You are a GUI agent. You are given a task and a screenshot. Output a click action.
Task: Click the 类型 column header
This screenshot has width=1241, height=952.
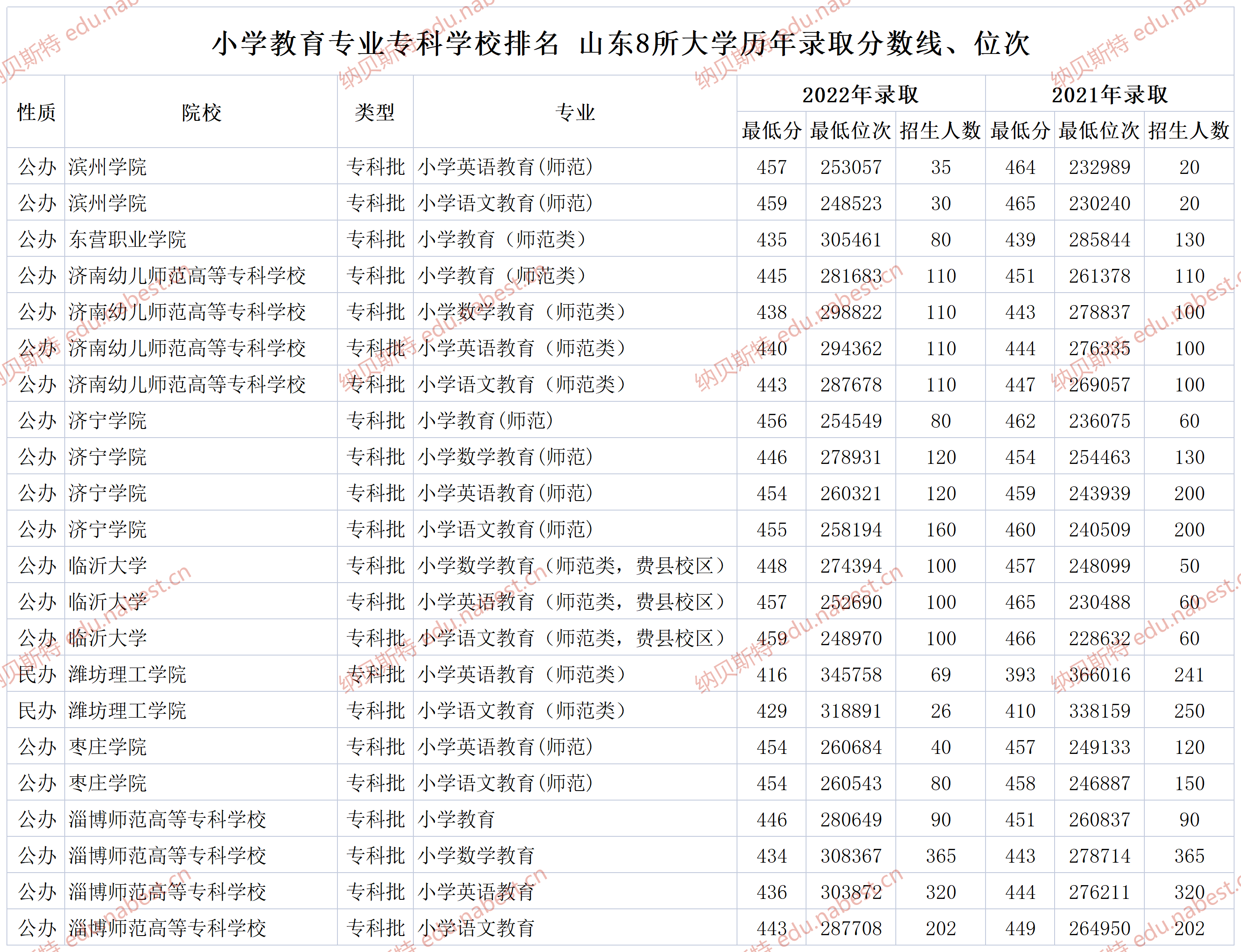(375, 112)
